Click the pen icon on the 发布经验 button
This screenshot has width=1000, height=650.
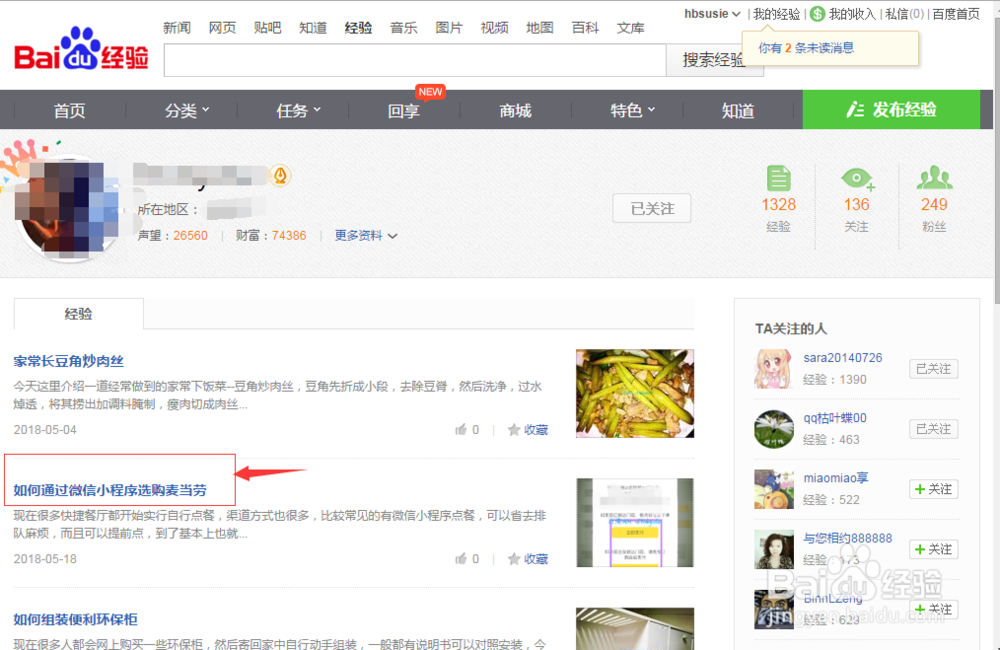point(855,110)
